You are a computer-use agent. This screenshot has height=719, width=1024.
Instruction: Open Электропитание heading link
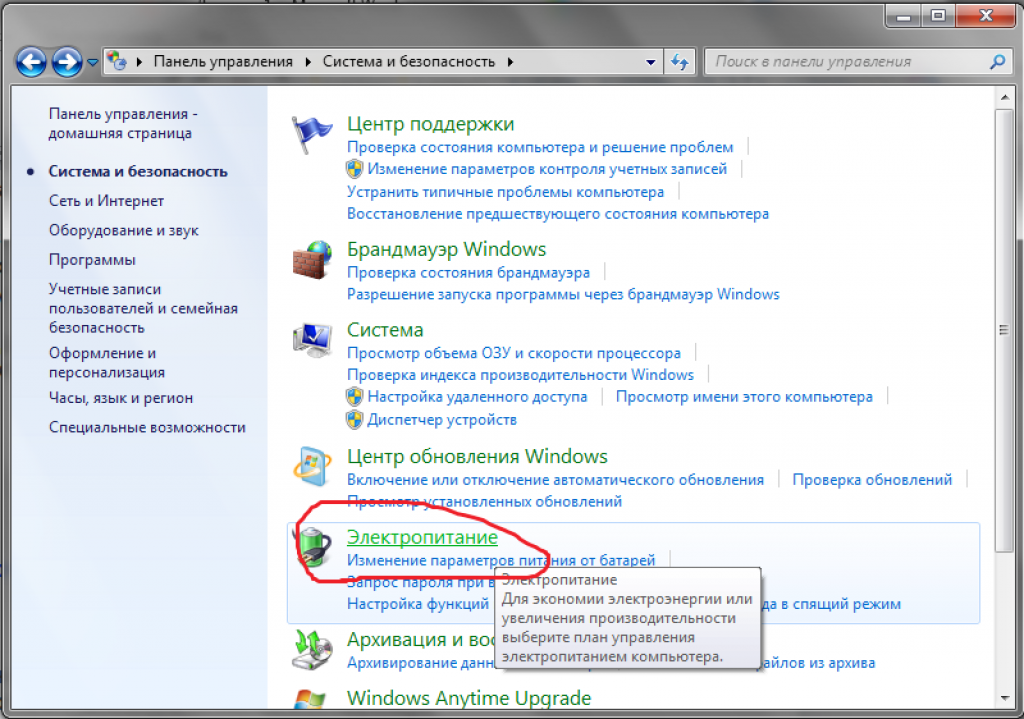422,537
